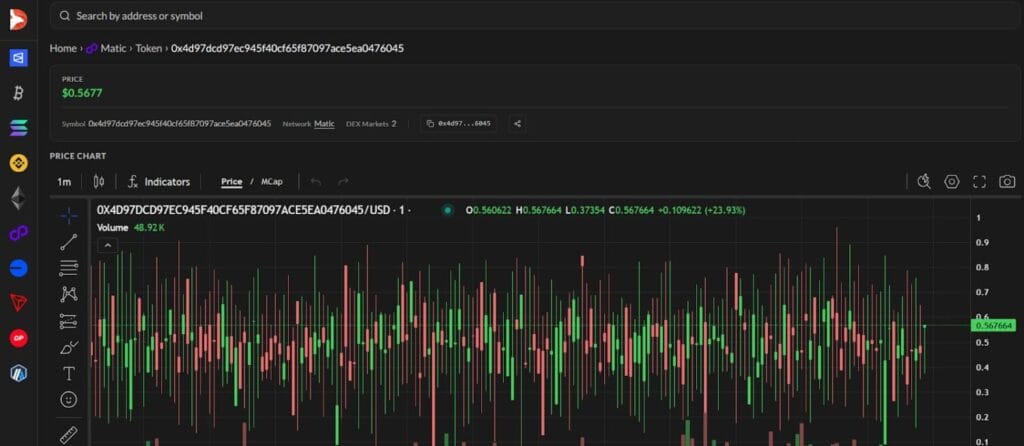Collapse the indicator legend chevron
1024x446 pixels.
tap(107, 246)
